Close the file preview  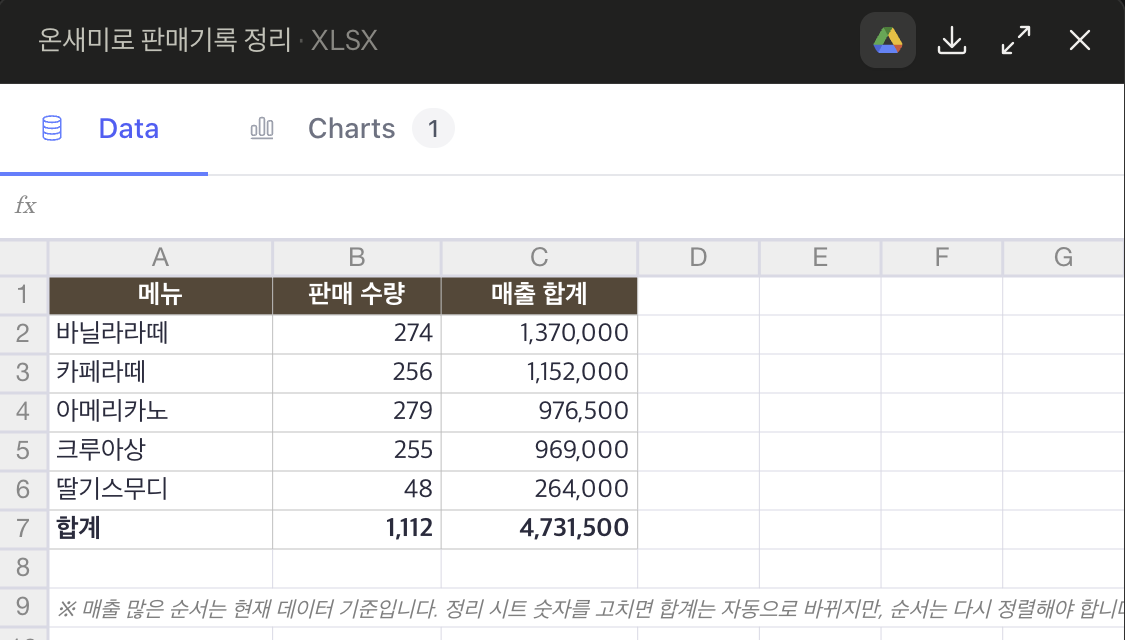(x=1079, y=40)
